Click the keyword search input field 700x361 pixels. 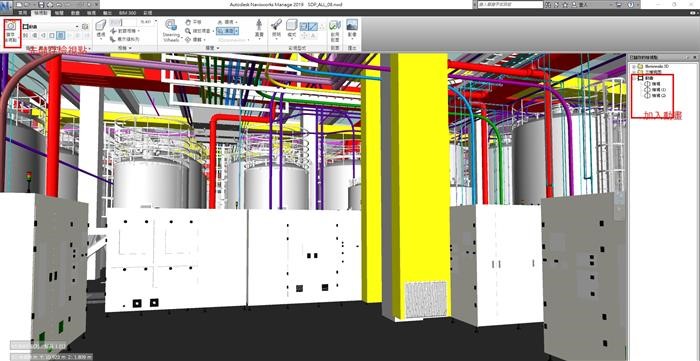click(x=510, y=4)
